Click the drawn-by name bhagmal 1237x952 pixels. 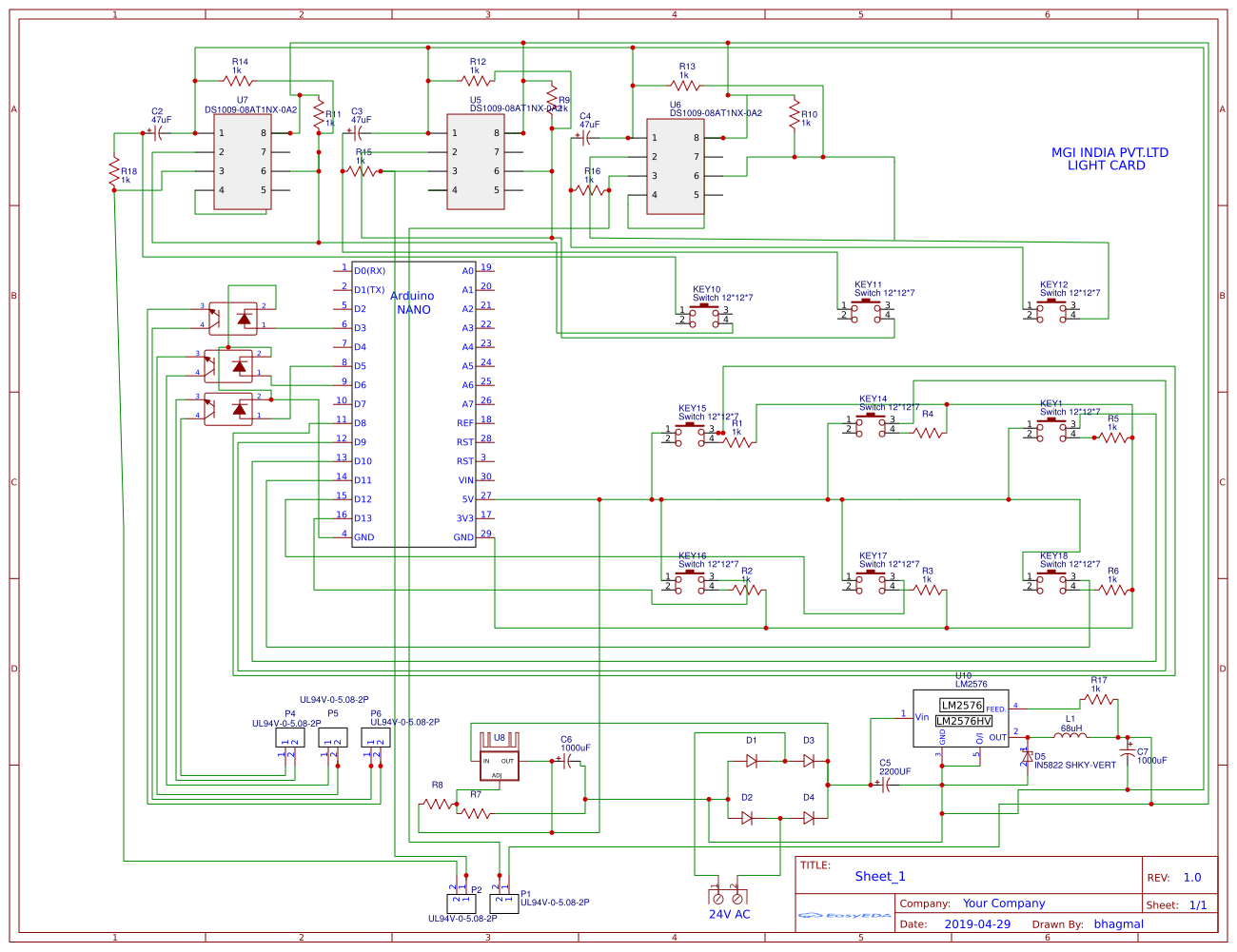coord(1119,924)
